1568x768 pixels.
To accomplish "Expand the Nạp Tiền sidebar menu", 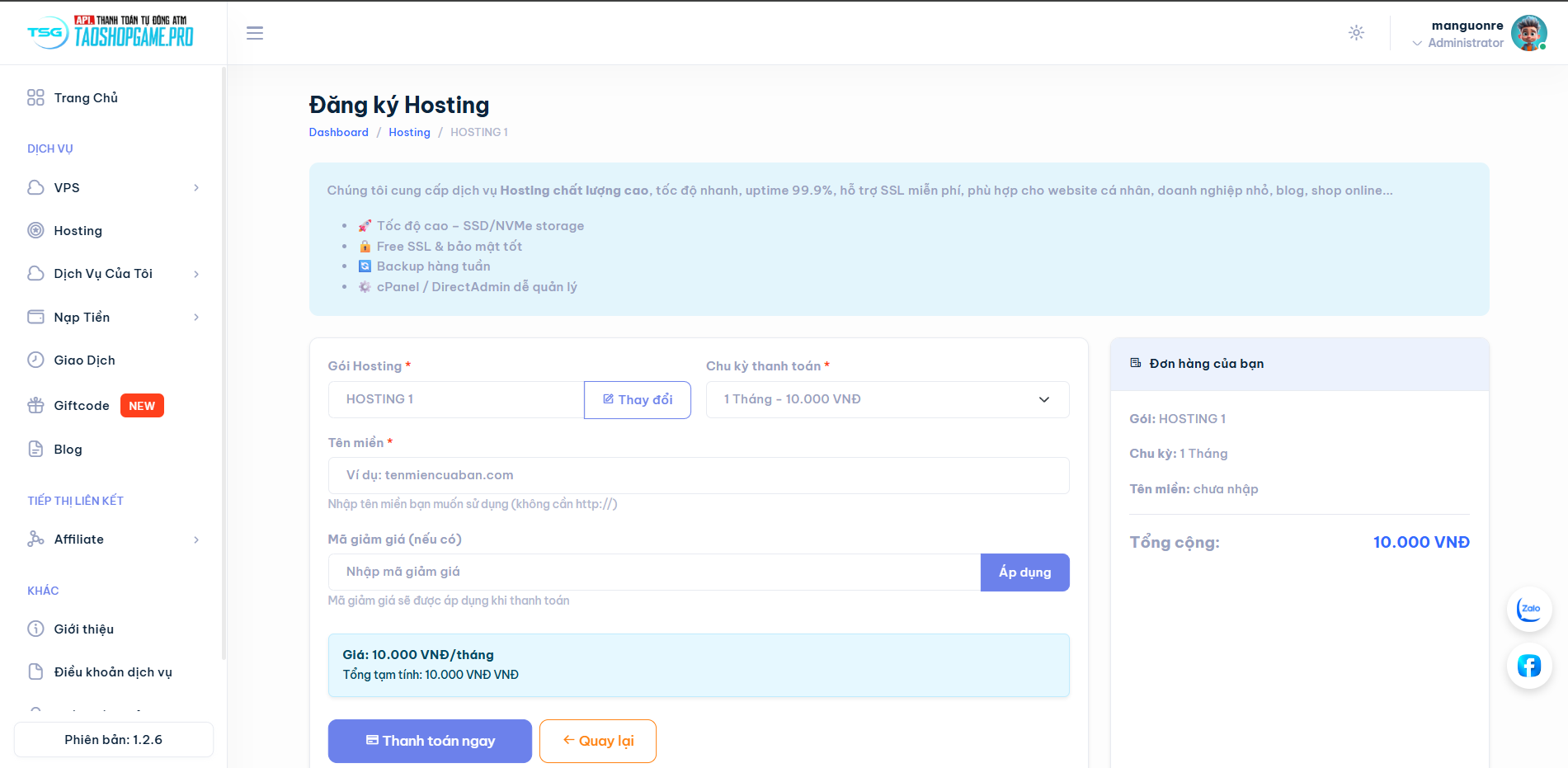I will coord(113,318).
